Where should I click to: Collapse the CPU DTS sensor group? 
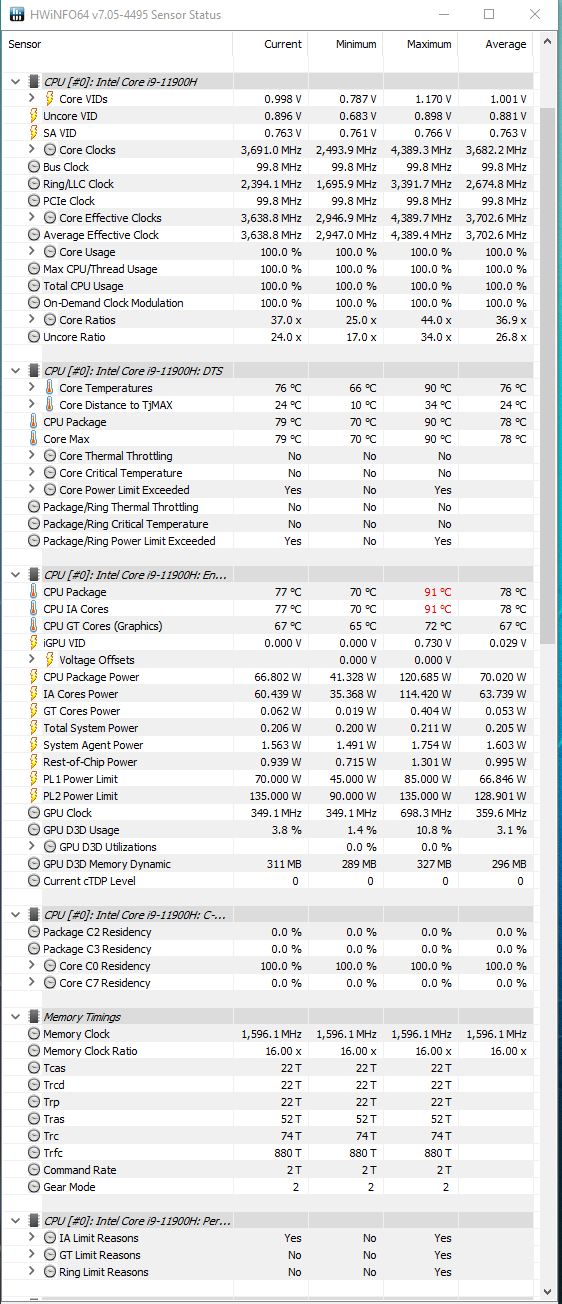pyautogui.click(x=15, y=371)
